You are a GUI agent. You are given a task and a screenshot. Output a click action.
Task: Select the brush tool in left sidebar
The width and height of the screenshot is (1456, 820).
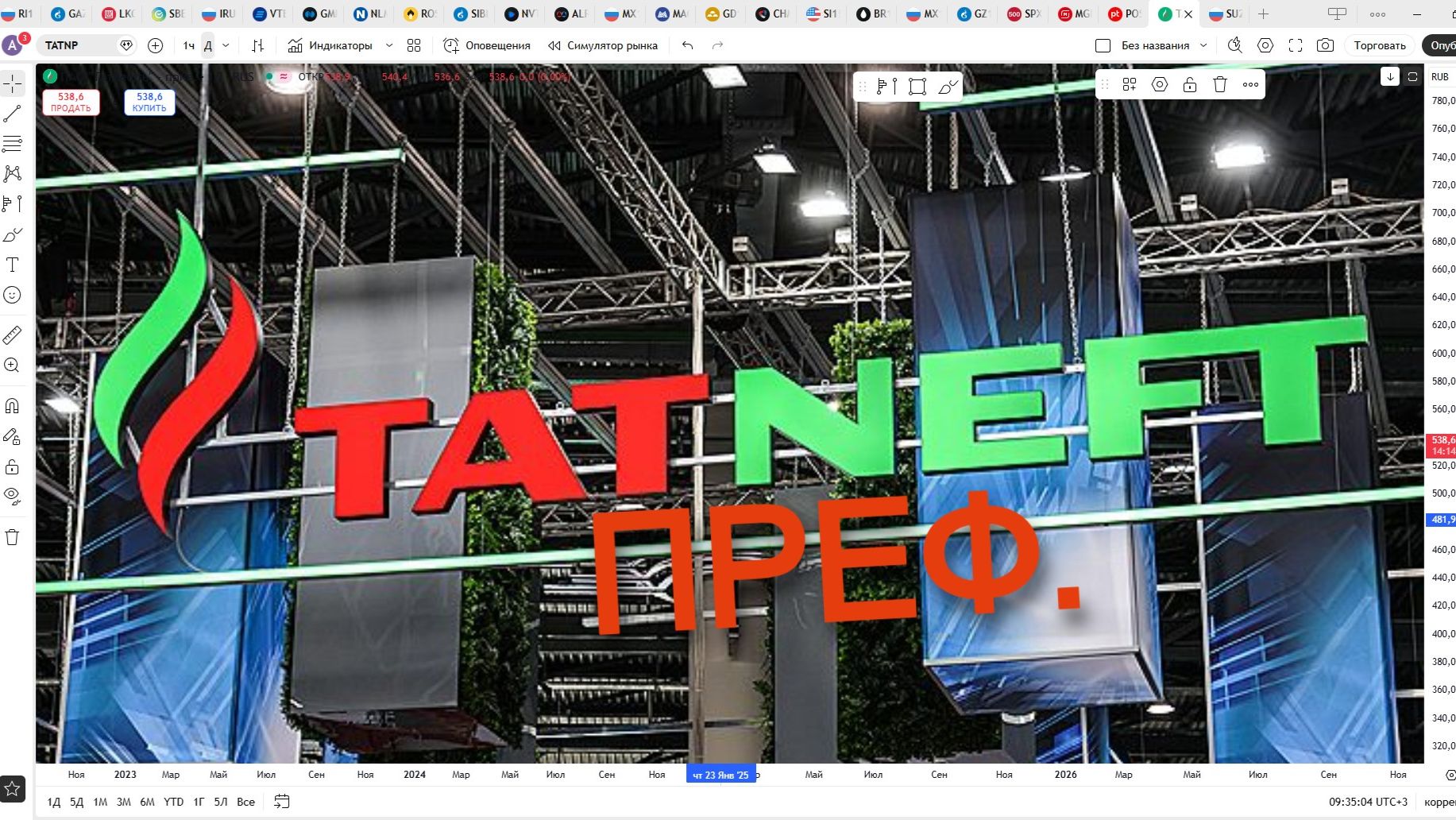coord(13,234)
